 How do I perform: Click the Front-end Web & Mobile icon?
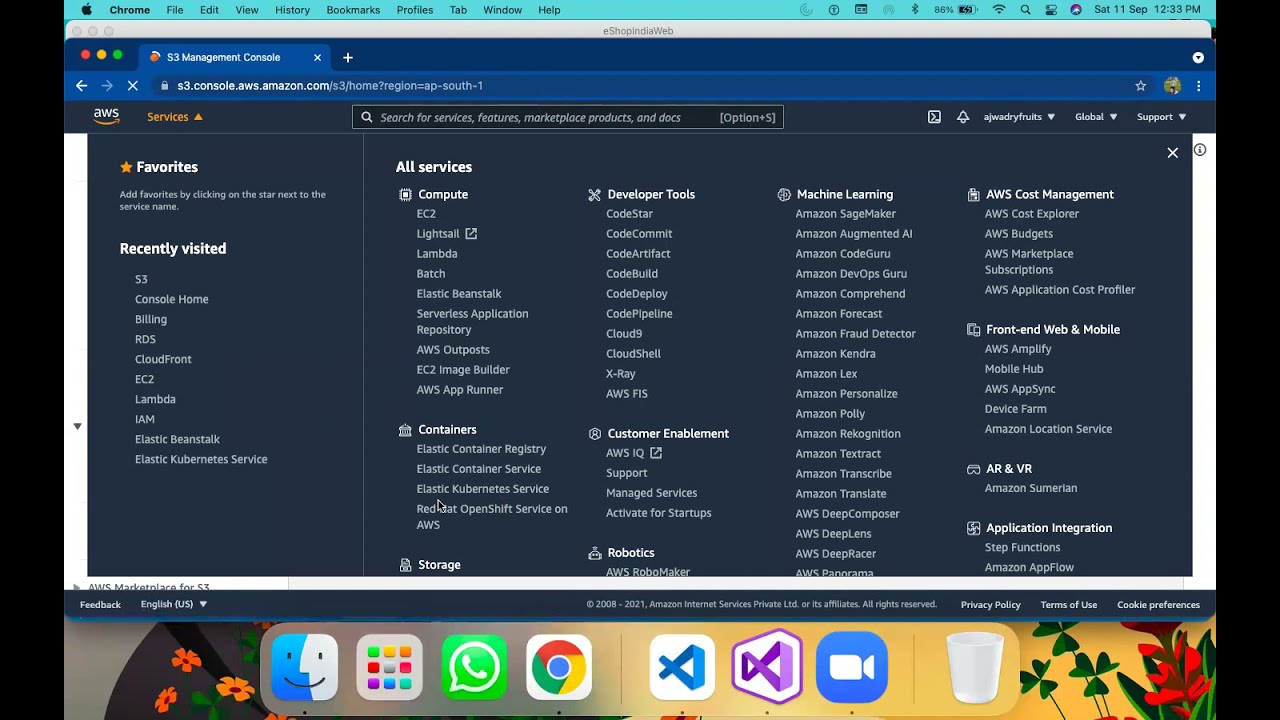coord(973,330)
